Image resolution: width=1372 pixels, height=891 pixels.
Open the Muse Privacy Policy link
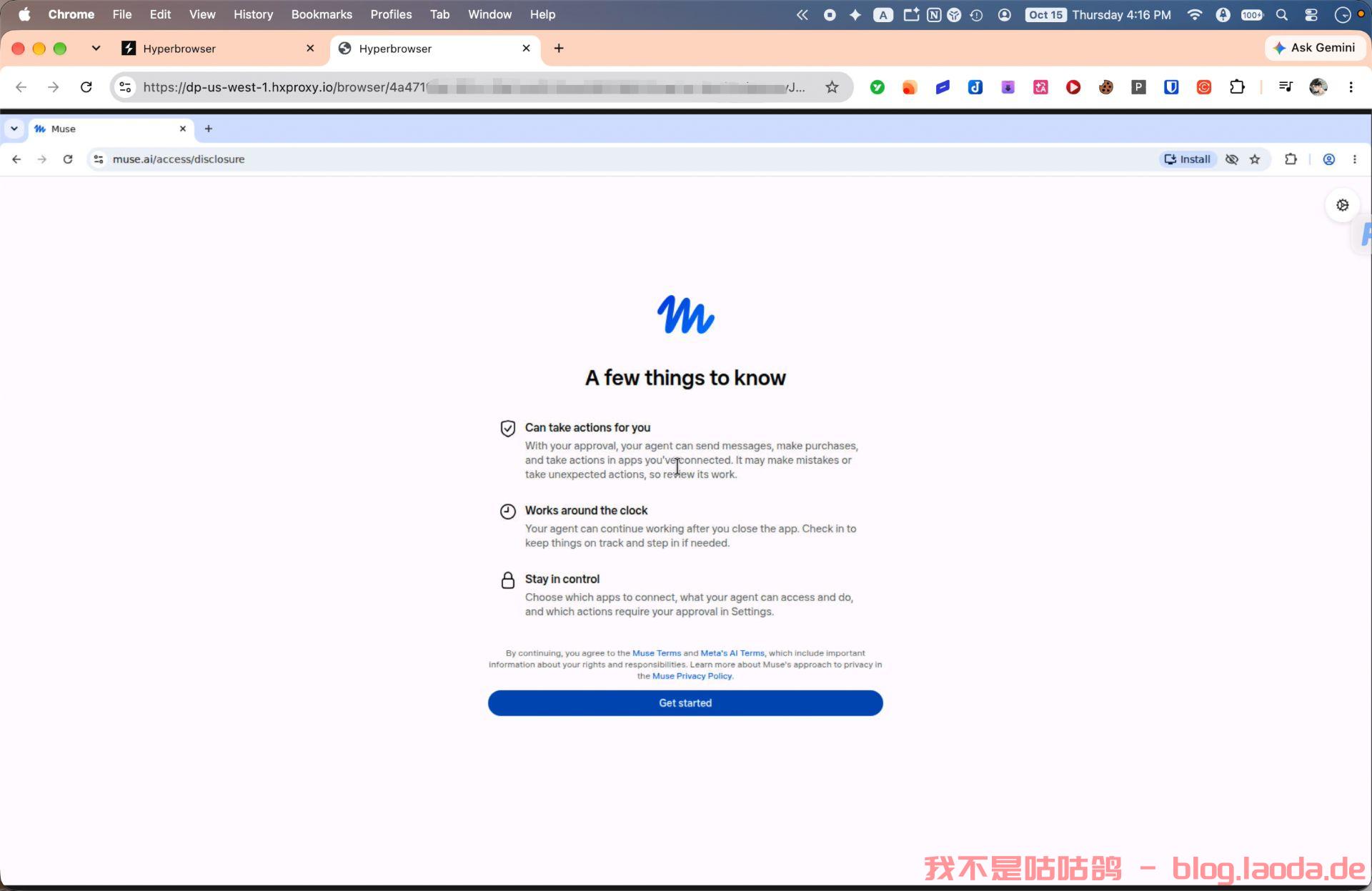pos(692,676)
